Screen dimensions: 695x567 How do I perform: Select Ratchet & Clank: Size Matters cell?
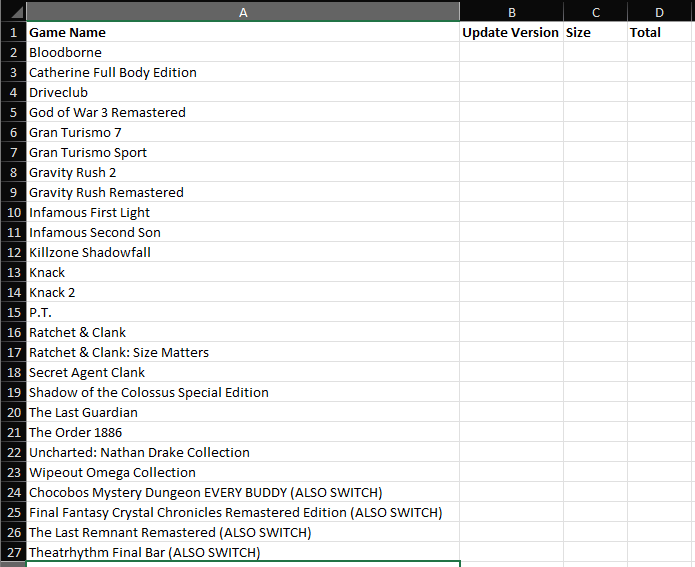click(x=243, y=352)
